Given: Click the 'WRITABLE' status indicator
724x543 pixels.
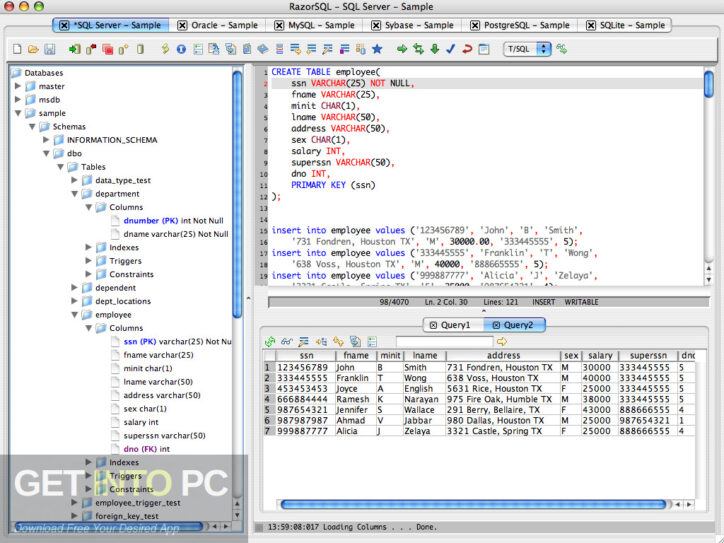Looking at the screenshot, I should click(581, 302).
